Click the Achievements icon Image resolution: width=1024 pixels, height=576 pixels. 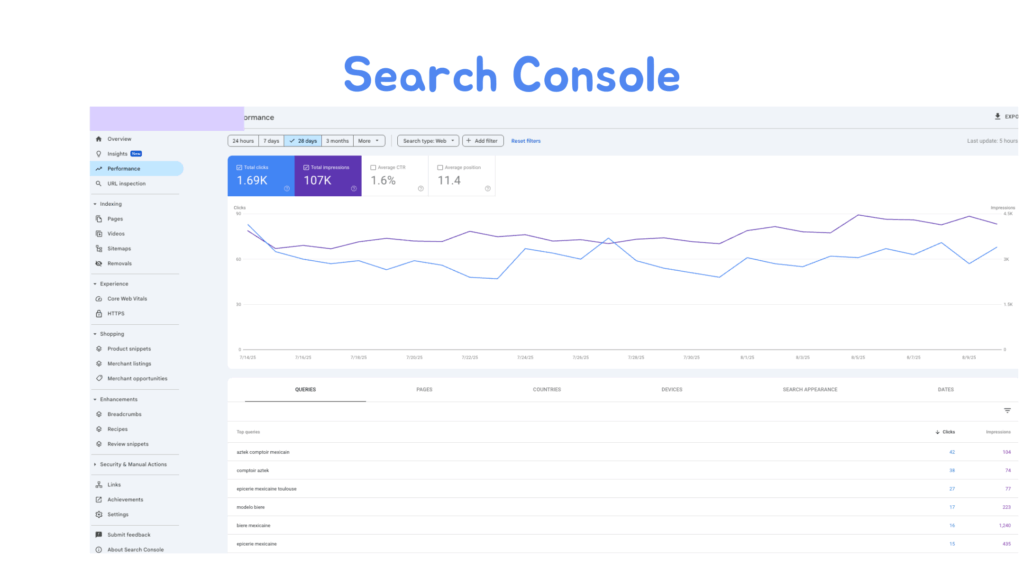(x=99, y=500)
